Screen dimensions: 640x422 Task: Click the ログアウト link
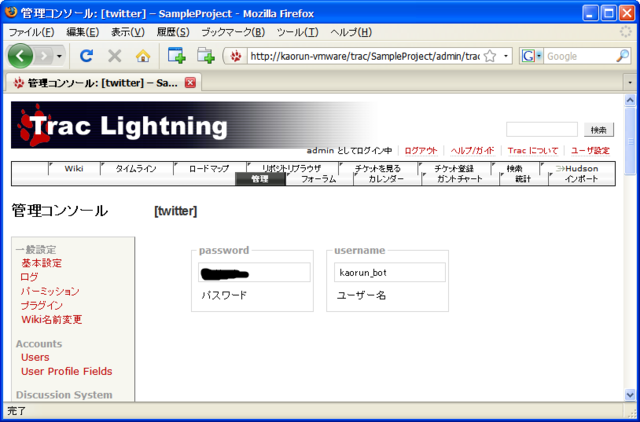(421, 151)
